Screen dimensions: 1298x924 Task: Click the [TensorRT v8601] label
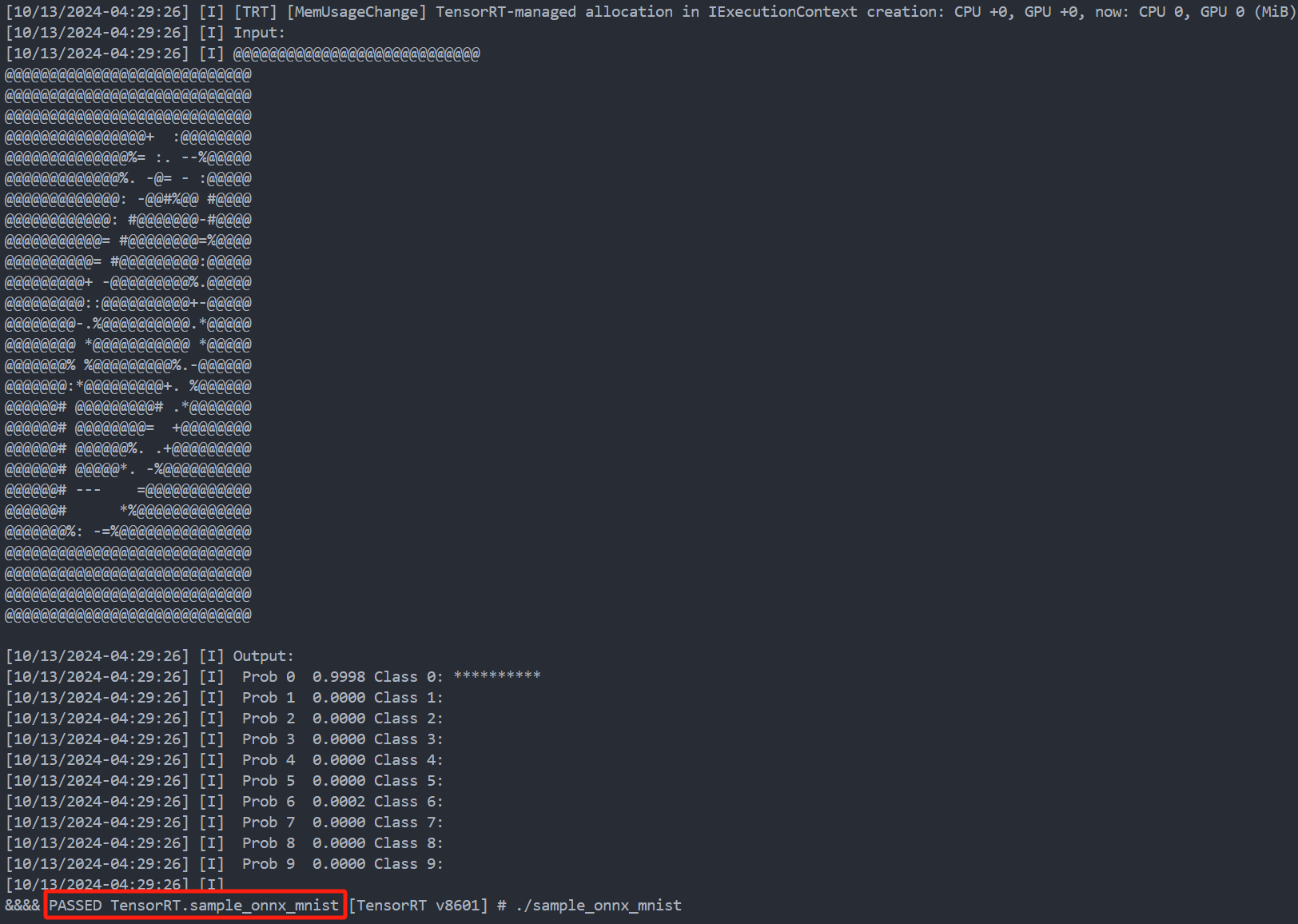pyautogui.click(x=418, y=905)
